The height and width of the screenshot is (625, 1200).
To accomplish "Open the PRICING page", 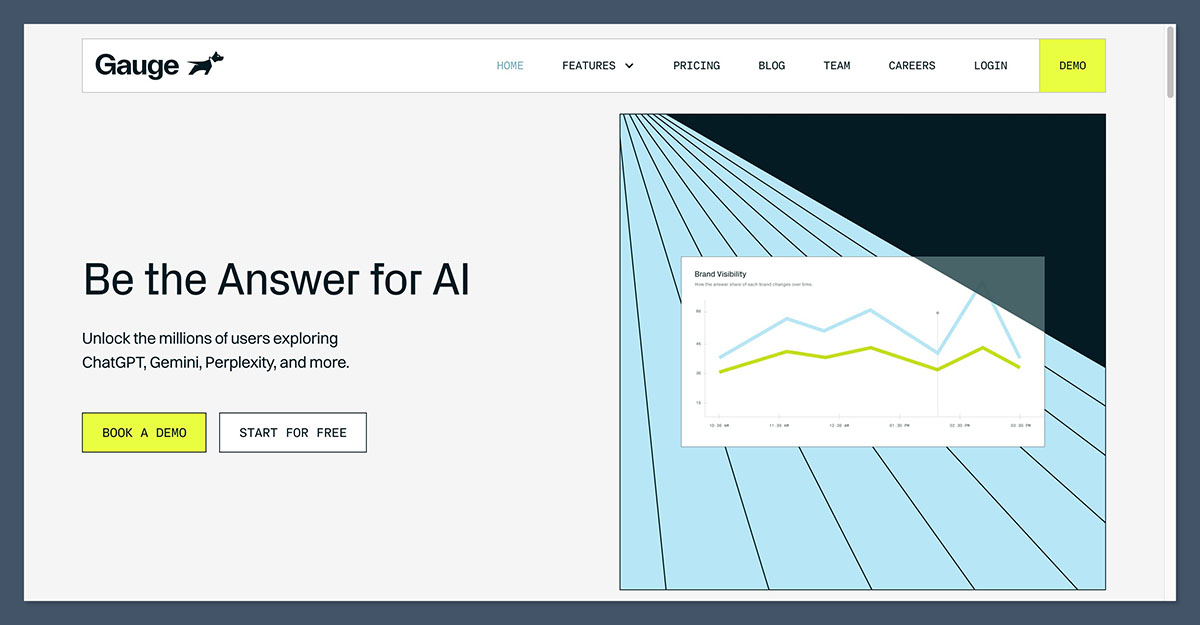I will 696,66.
